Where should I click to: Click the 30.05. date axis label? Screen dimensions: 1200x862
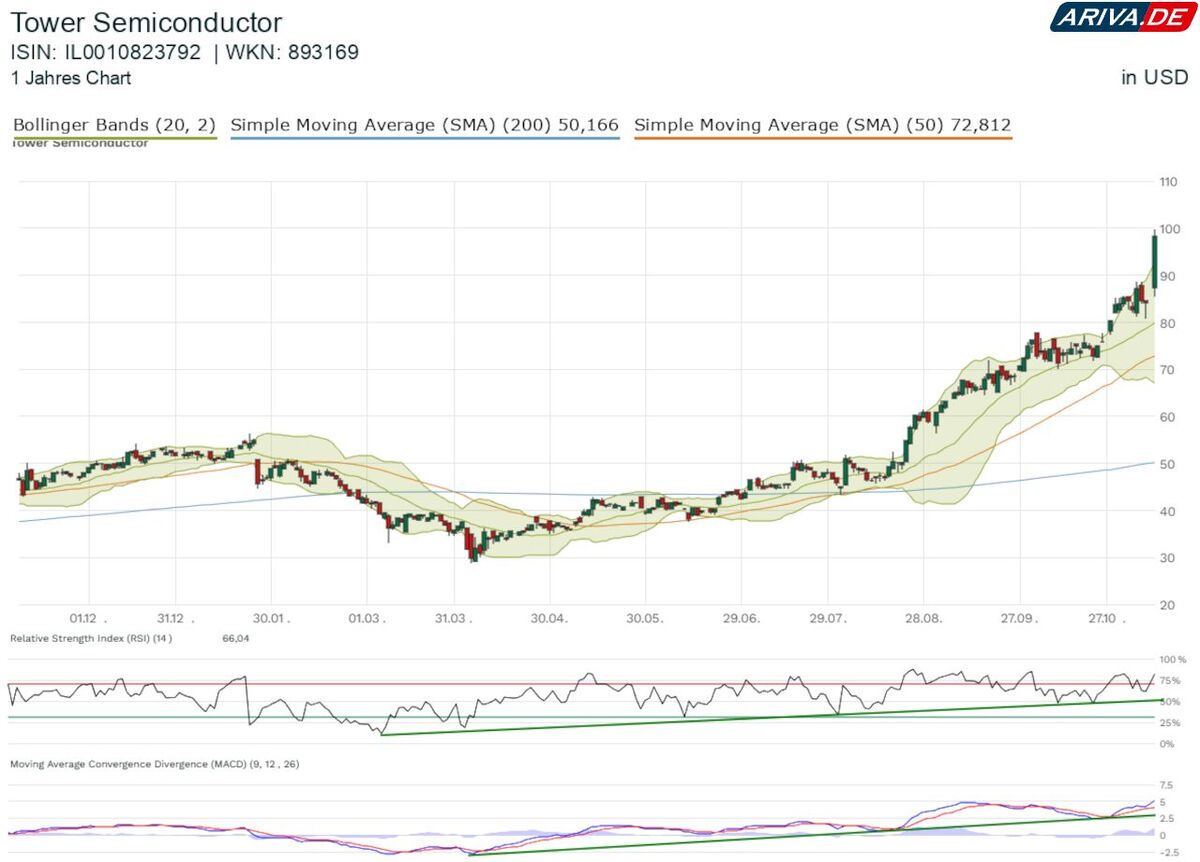click(x=645, y=618)
